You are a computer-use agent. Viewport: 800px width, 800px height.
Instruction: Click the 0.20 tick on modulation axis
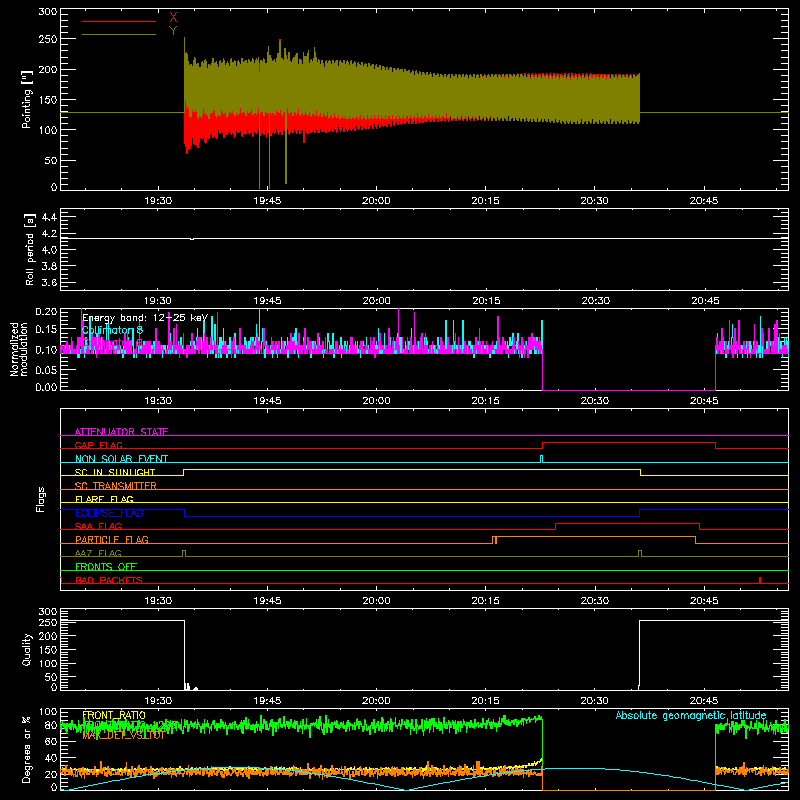click(46, 312)
